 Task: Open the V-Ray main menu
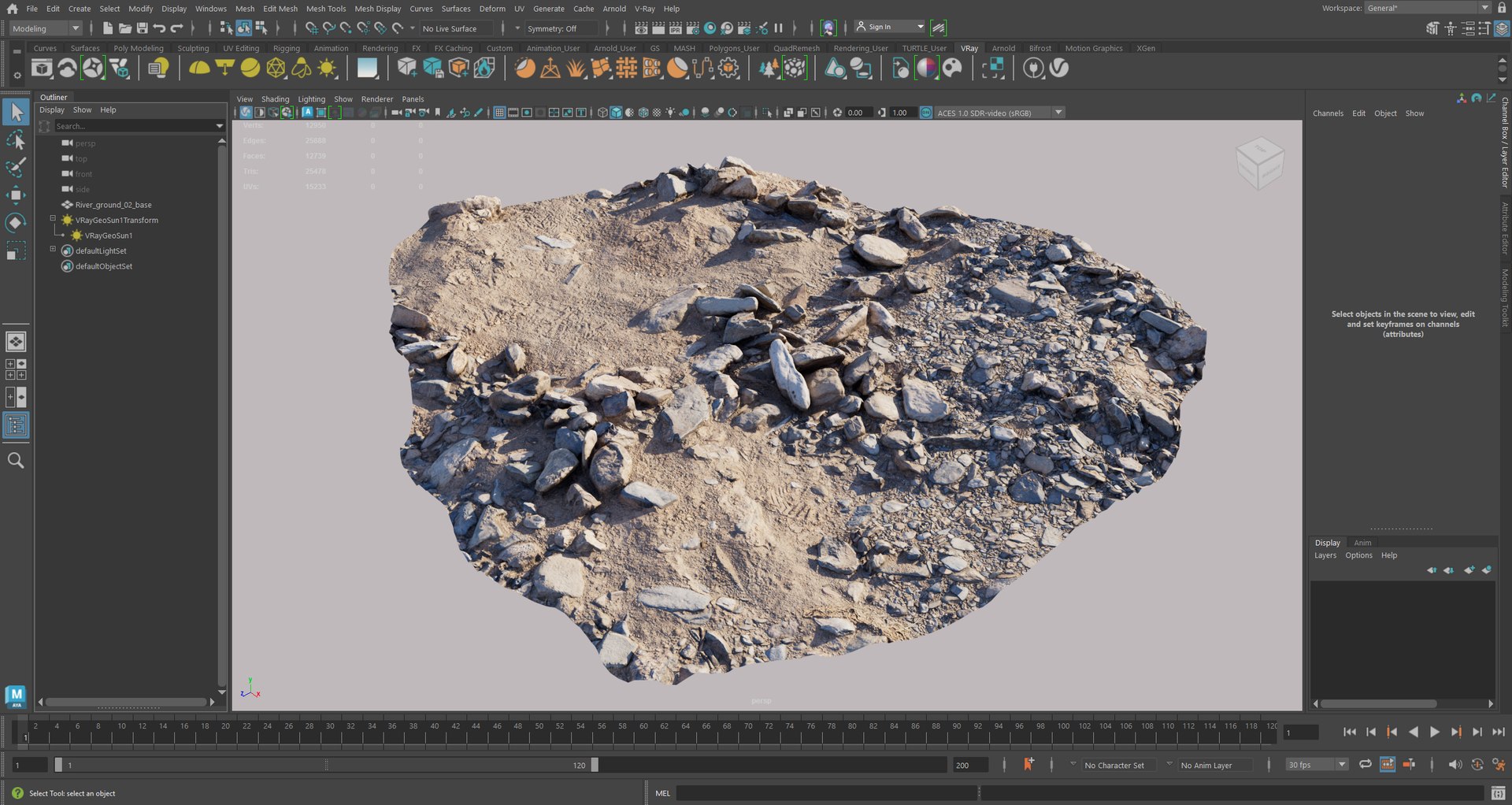click(645, 9)
